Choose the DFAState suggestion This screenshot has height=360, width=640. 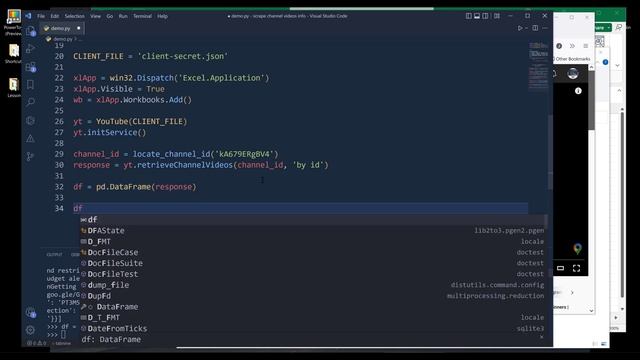pyautogui.click(x=312, y=231)
